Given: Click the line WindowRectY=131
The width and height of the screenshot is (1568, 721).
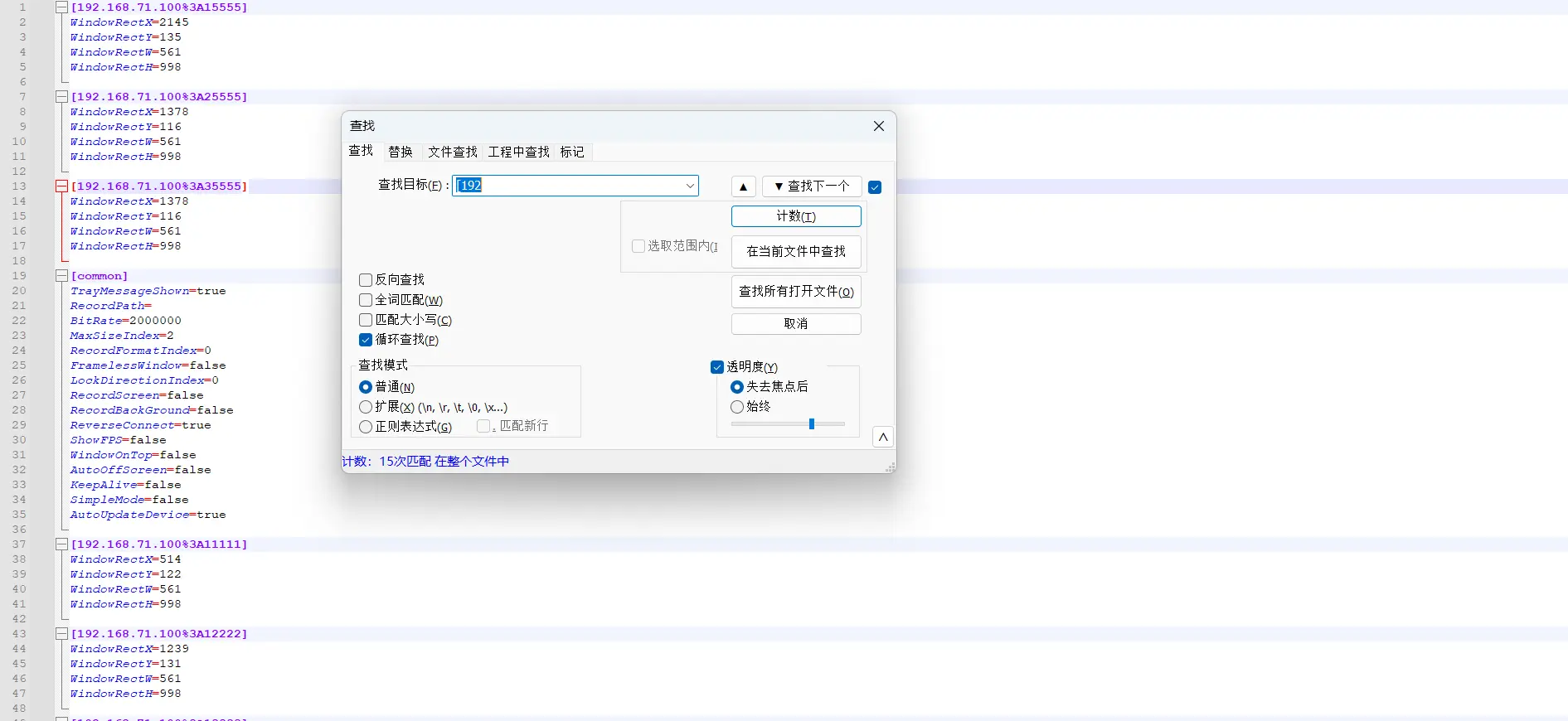Looking at the screenshot, I should pyautogui.click(x=126, y=664).
